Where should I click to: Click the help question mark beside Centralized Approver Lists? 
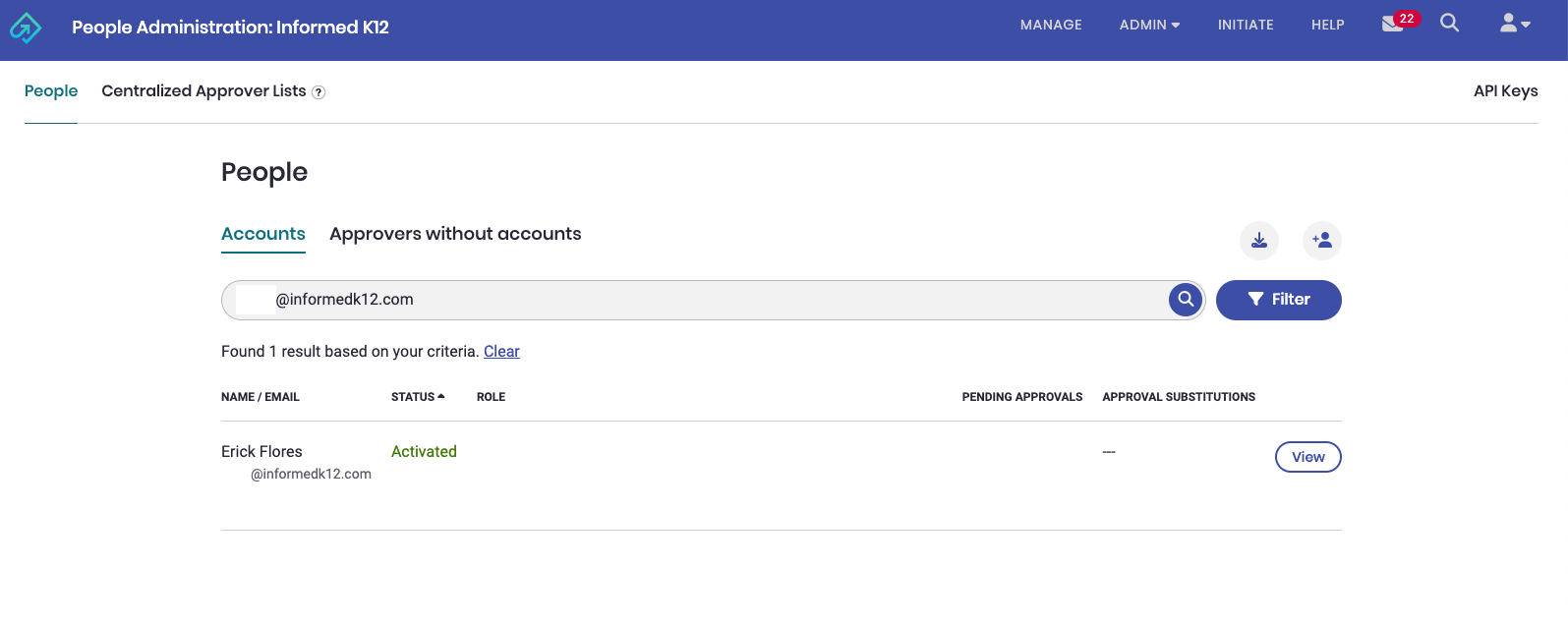[319, 92]
